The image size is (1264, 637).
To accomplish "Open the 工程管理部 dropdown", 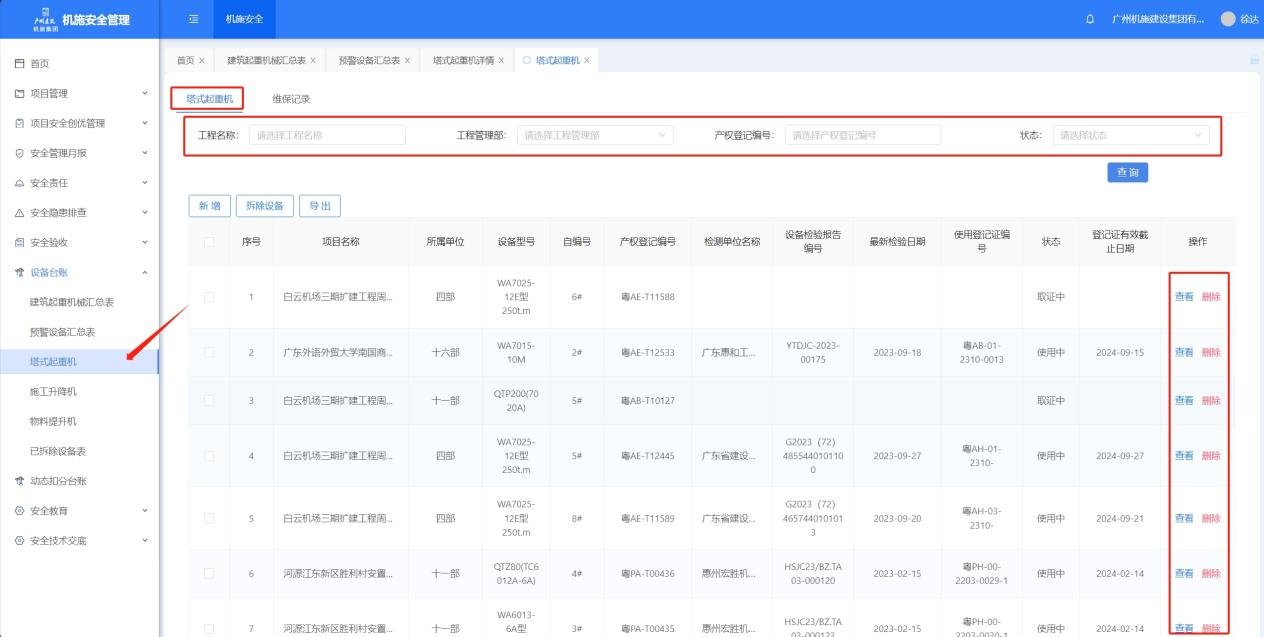I will tap(595, 135).
